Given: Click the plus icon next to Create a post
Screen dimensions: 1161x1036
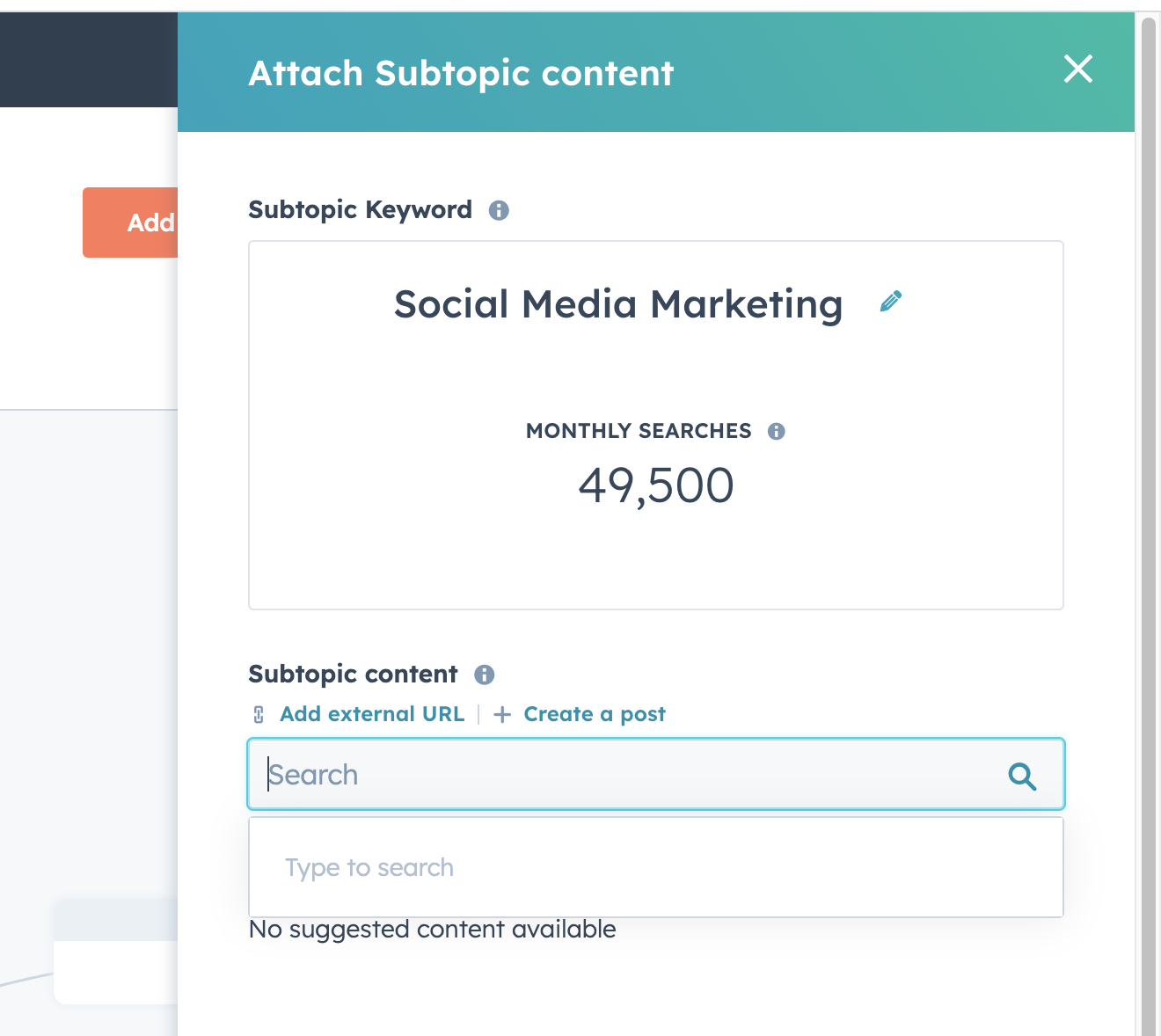Looking at the screenshot, I should (x=501, y=715).
